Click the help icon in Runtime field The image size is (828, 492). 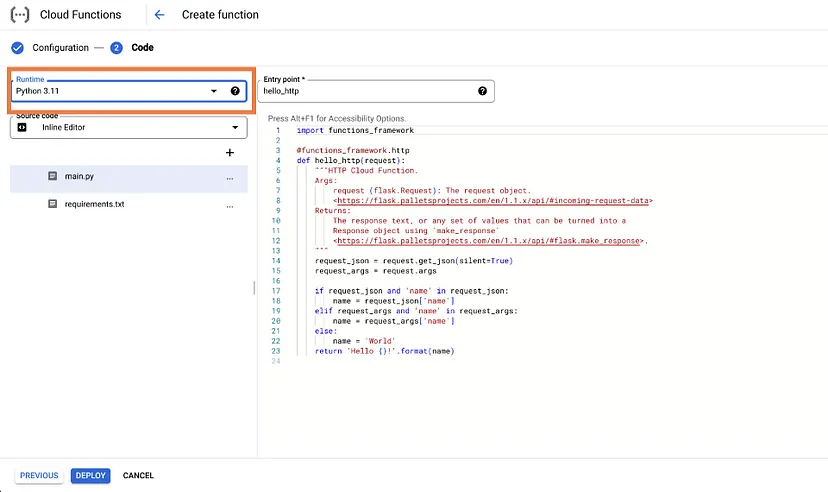click(235, 91)
